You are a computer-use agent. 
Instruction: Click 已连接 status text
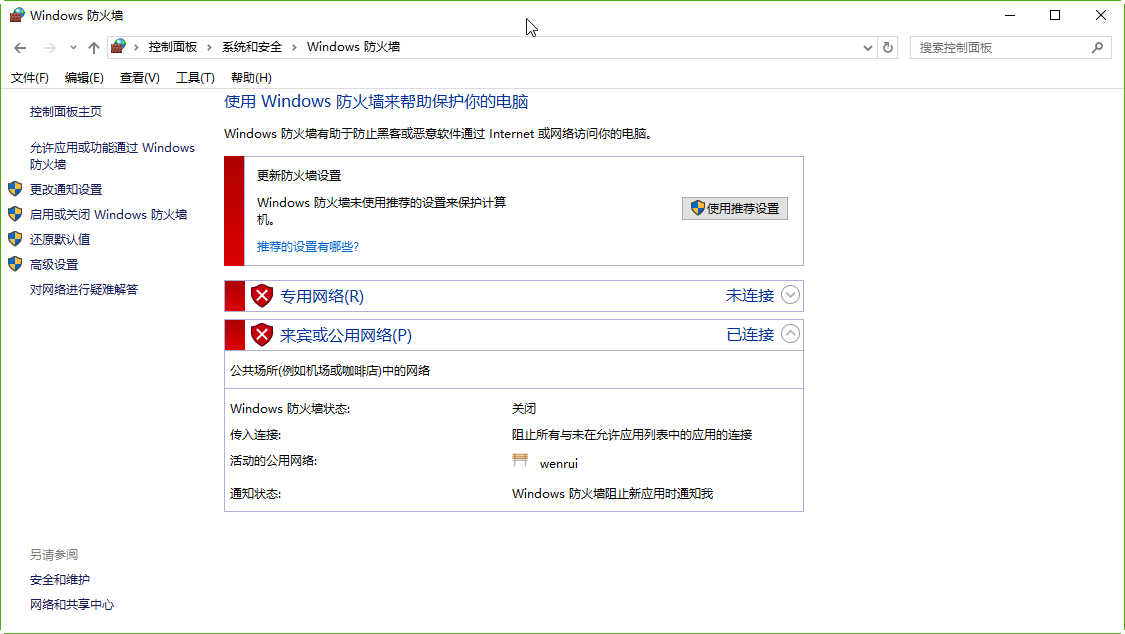point(750,334)
